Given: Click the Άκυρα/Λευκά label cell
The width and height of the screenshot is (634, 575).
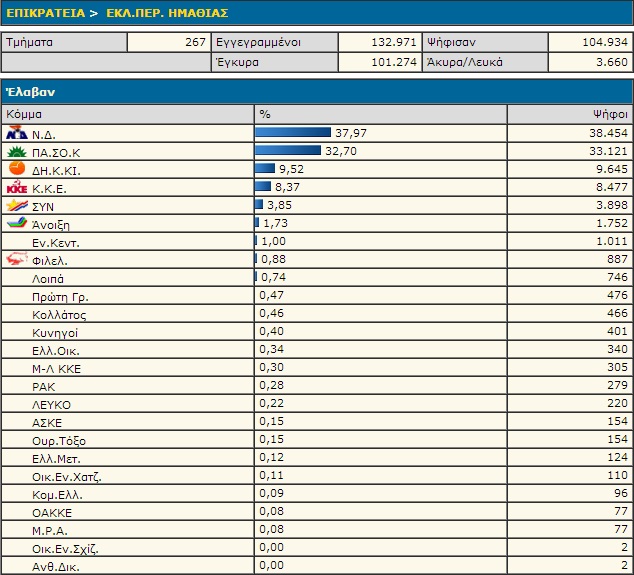Looking at the screenshot, I should 485,63.
